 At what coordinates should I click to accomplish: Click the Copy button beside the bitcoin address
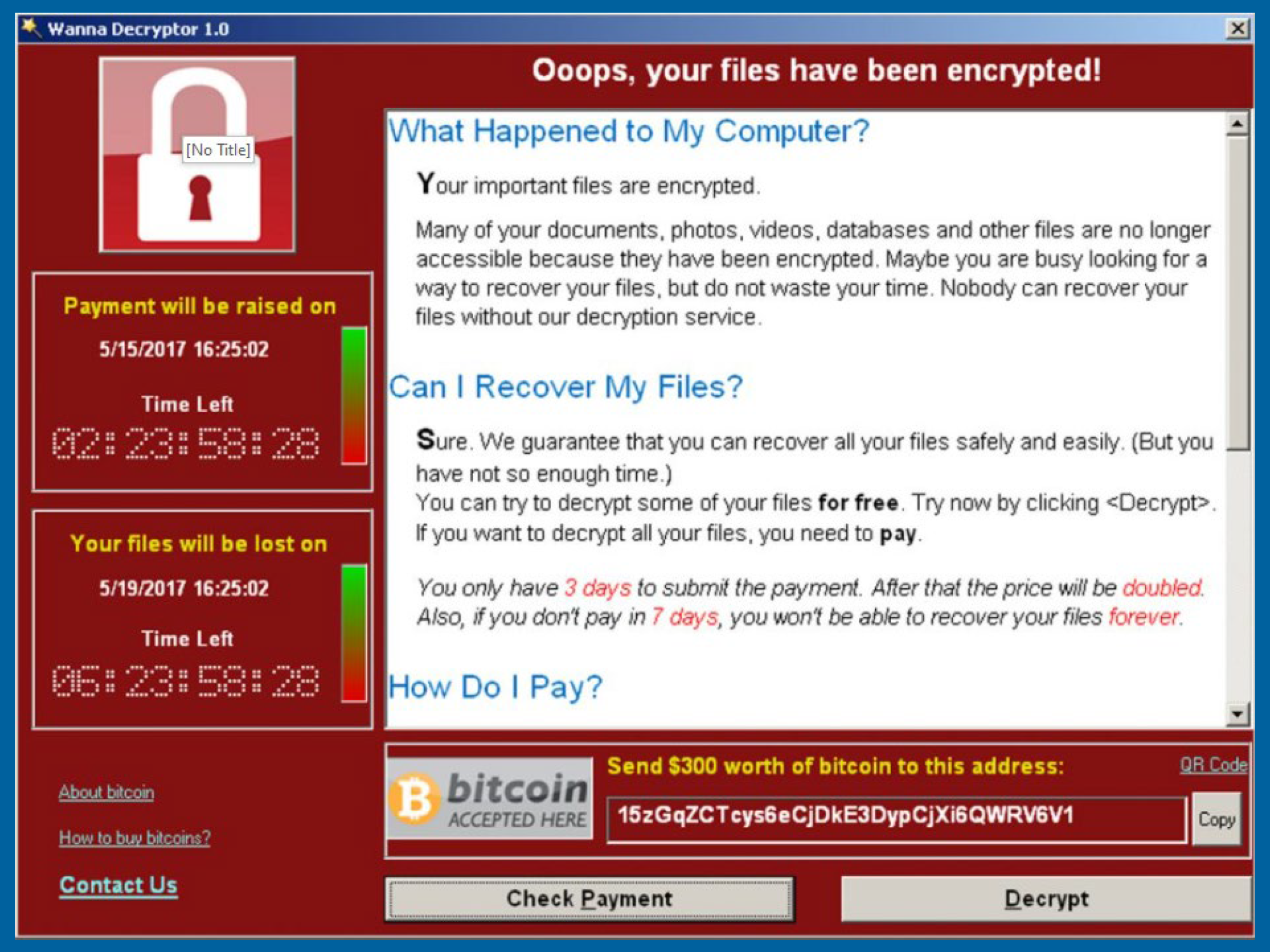pos(1216,819)
